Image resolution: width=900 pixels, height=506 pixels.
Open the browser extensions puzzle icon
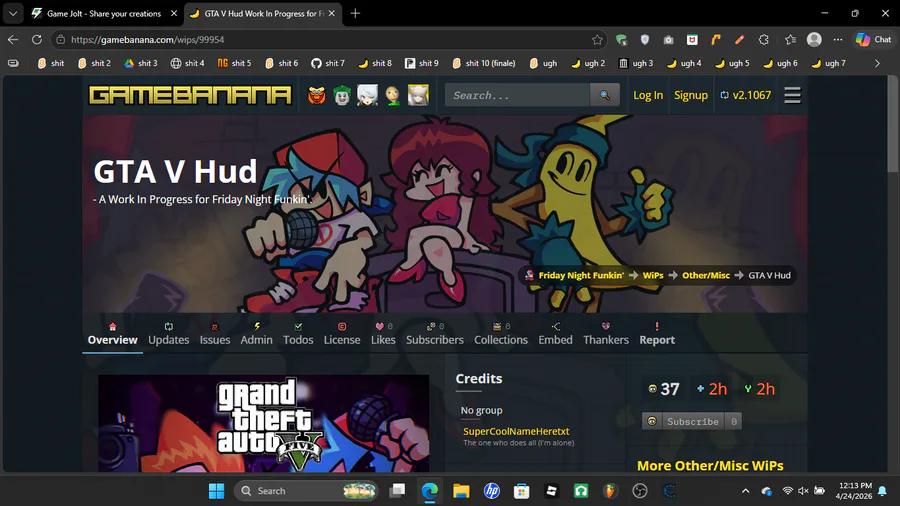[763, 40]
